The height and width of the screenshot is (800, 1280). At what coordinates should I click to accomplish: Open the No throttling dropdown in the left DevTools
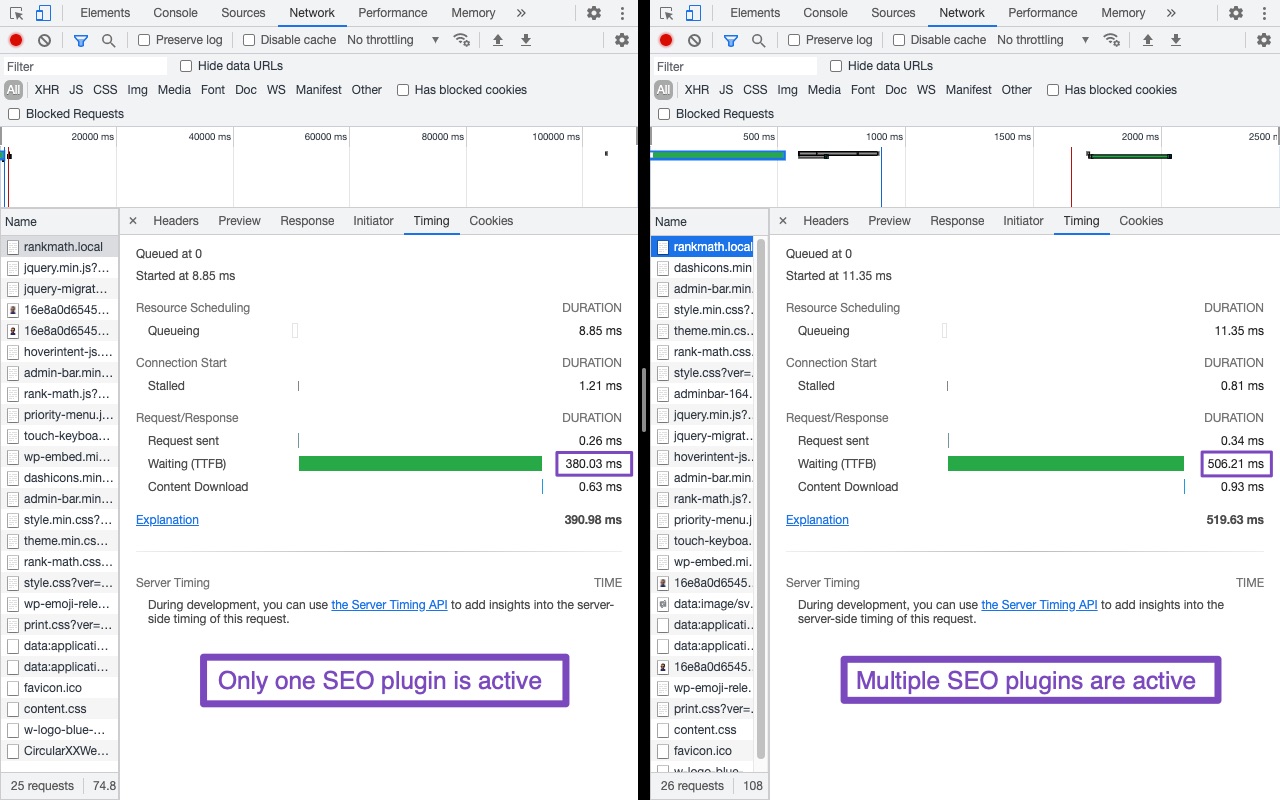coord(393,40)
